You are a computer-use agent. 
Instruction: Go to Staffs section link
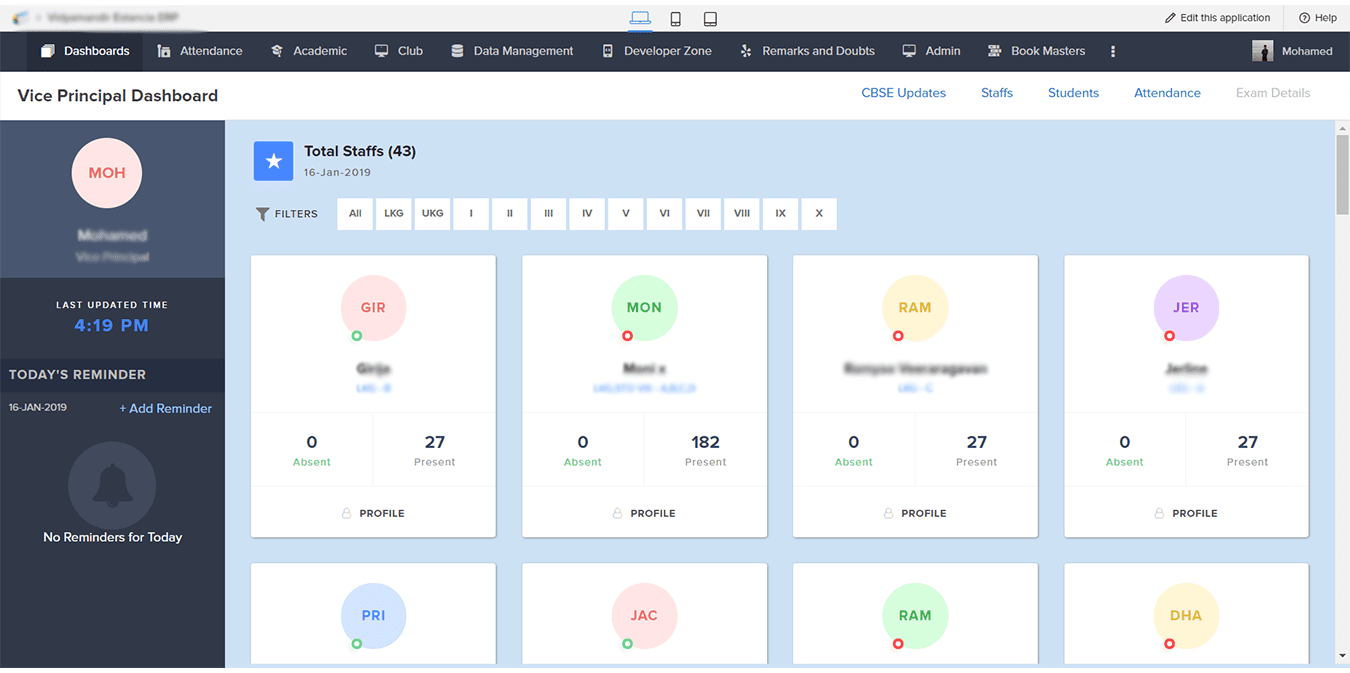pos(997,93)
